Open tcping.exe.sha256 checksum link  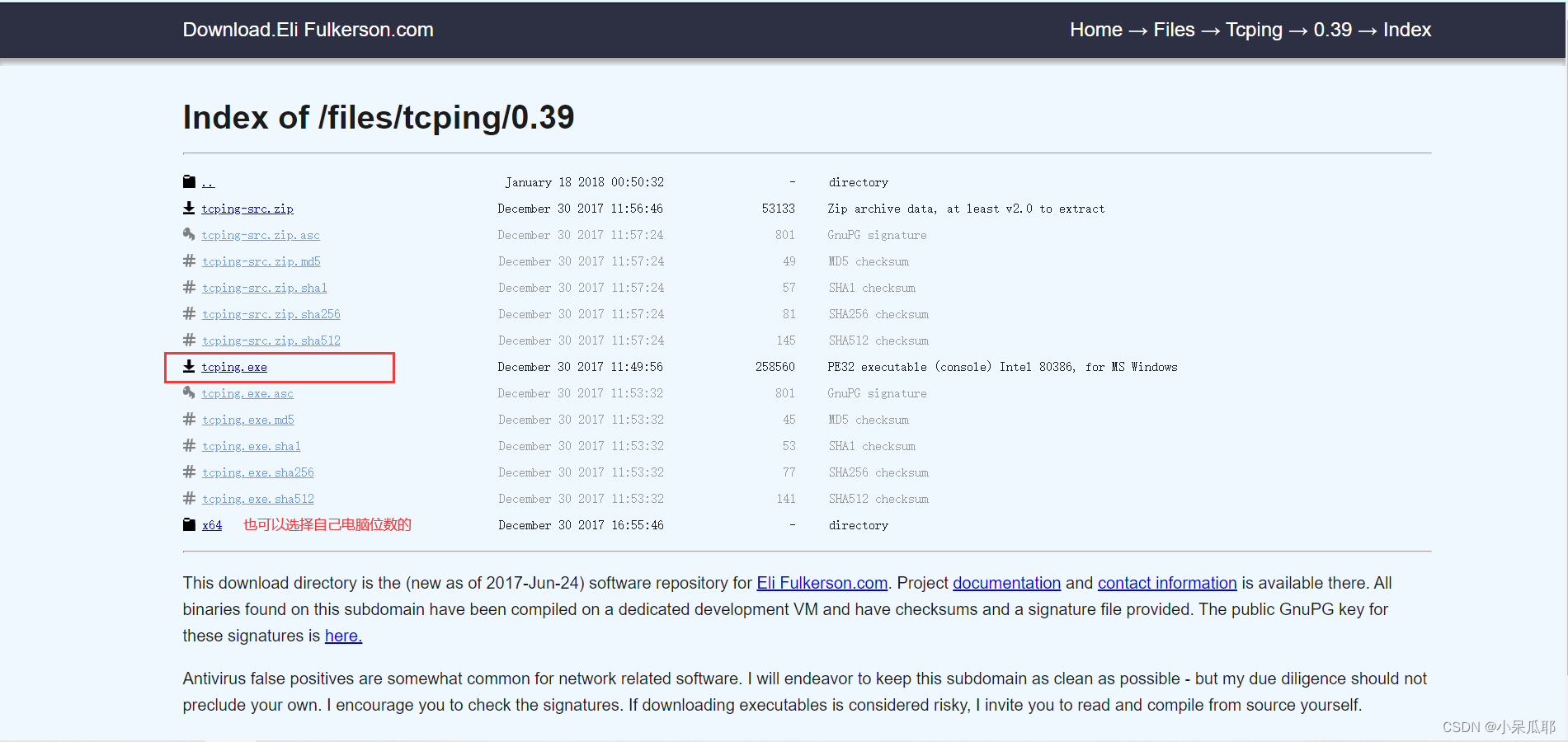pos(257,472)
